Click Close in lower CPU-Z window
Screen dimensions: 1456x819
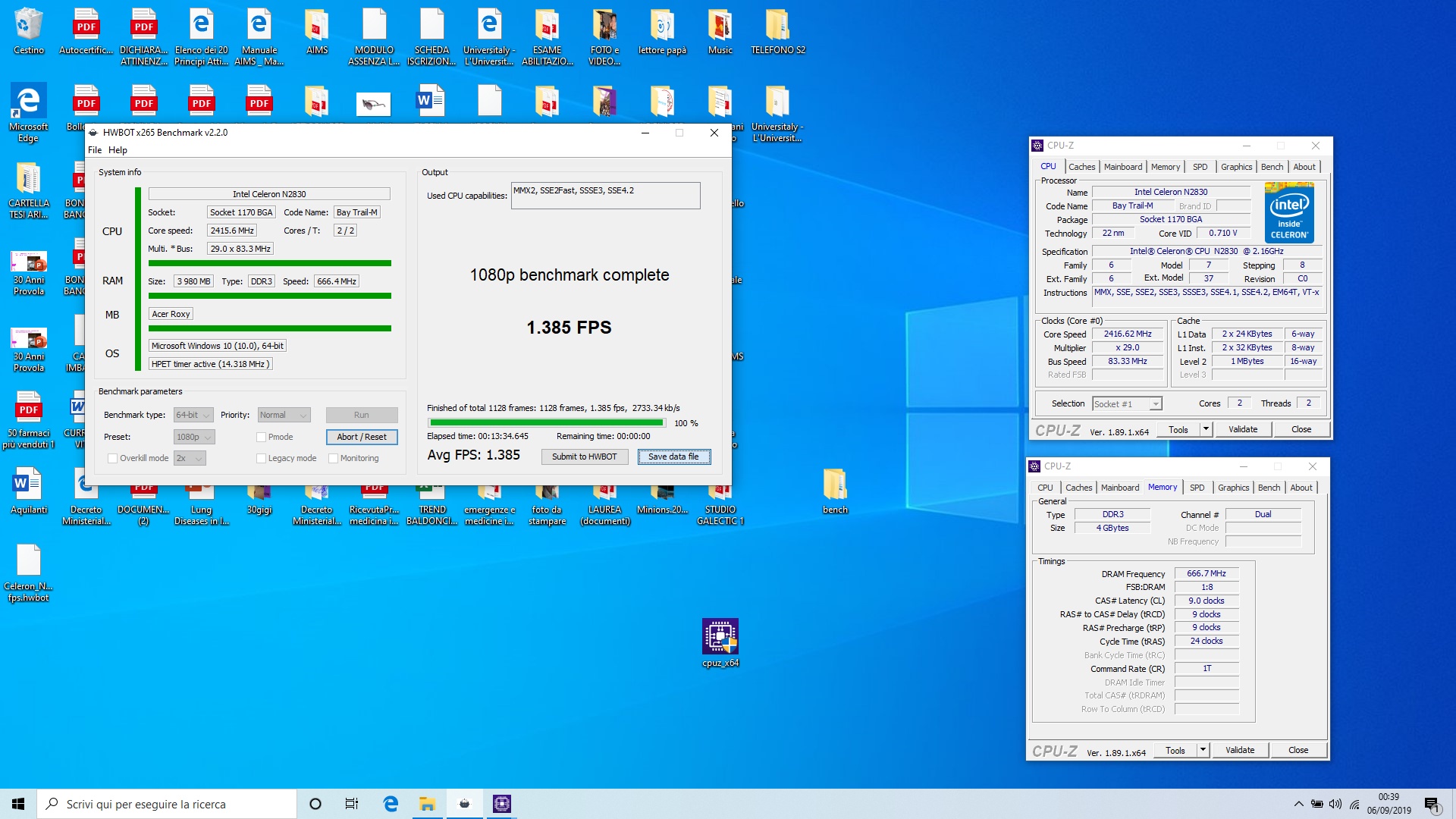coord(1298,750)
